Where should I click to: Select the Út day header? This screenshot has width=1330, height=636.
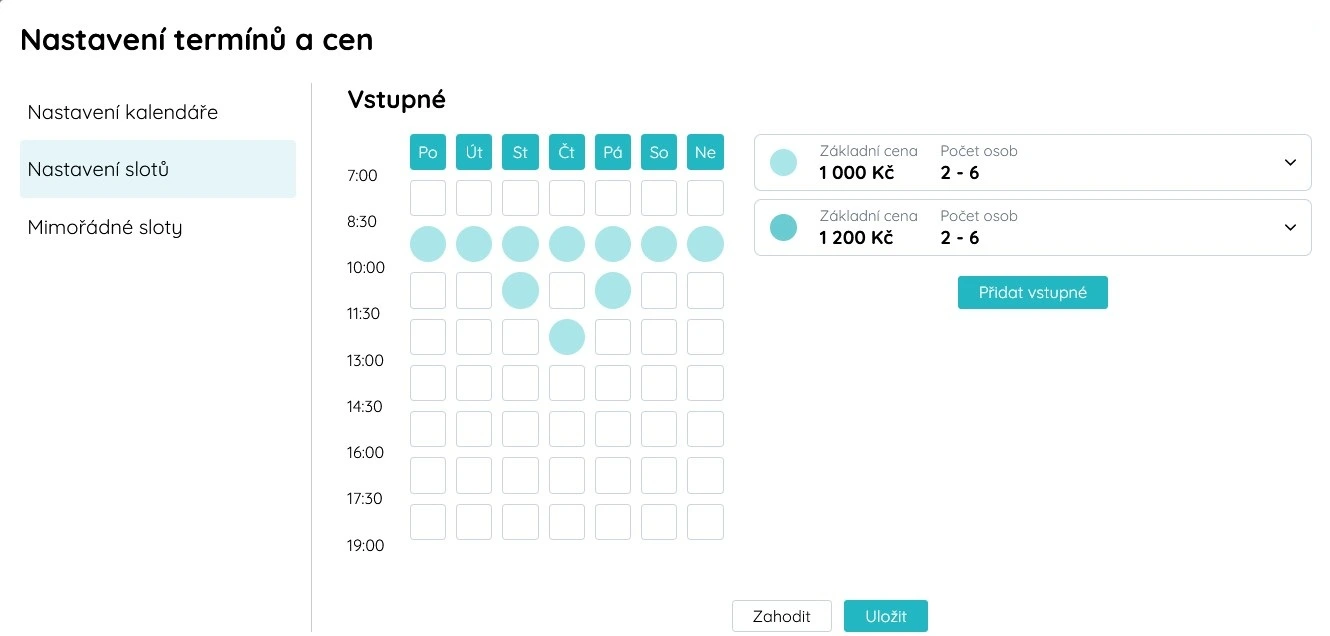(x=474, y=152)
